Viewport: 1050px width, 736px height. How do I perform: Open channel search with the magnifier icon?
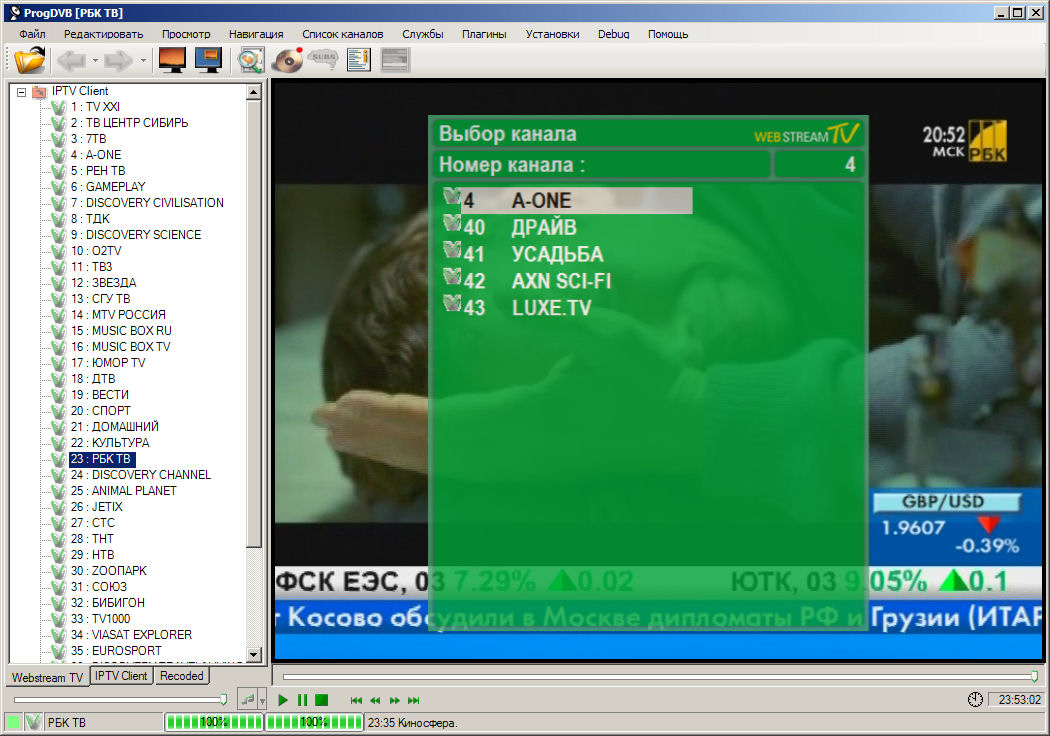pos(250,60)
